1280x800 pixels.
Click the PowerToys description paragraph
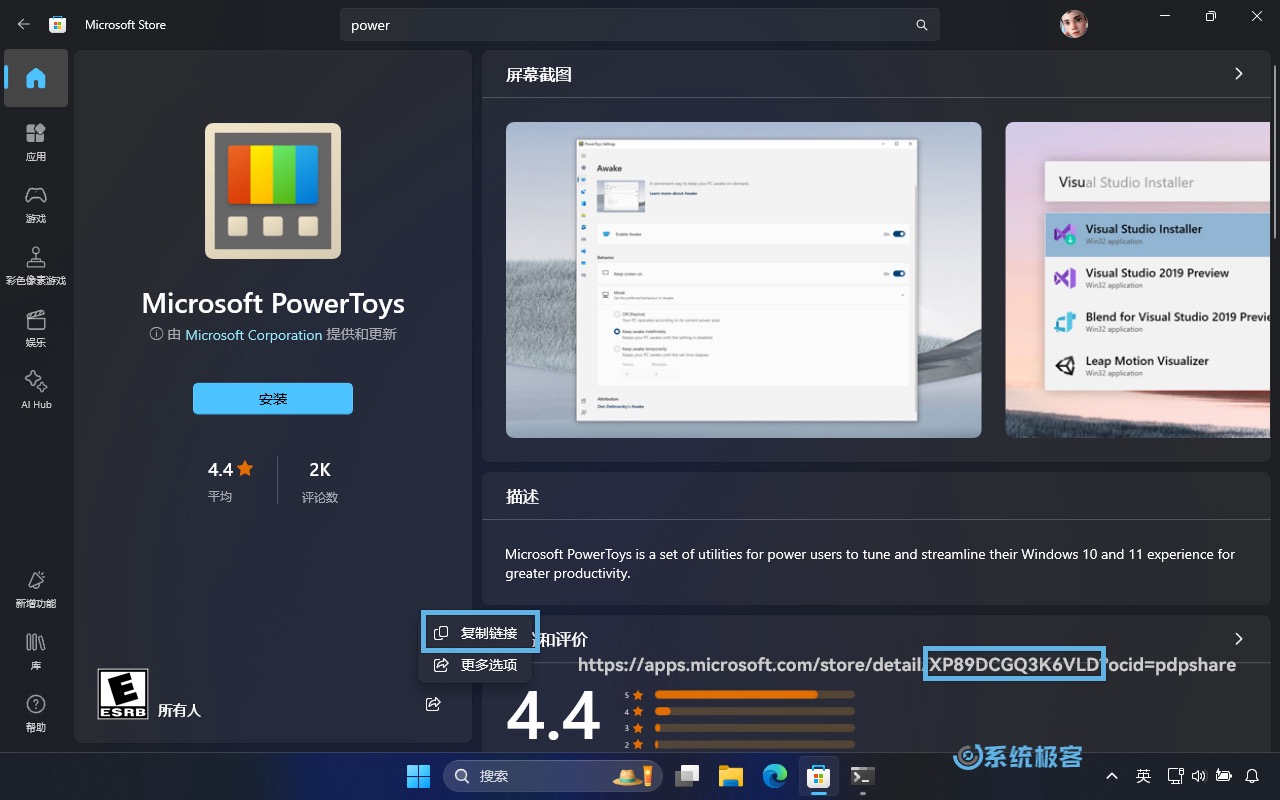coord(870,564)
